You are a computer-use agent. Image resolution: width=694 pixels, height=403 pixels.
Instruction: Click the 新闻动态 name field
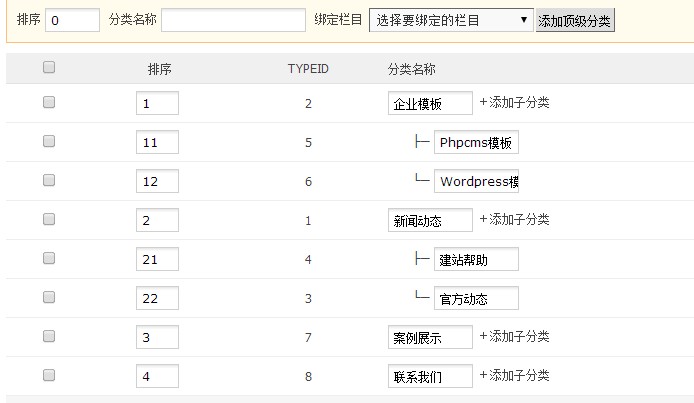[430, 220]
